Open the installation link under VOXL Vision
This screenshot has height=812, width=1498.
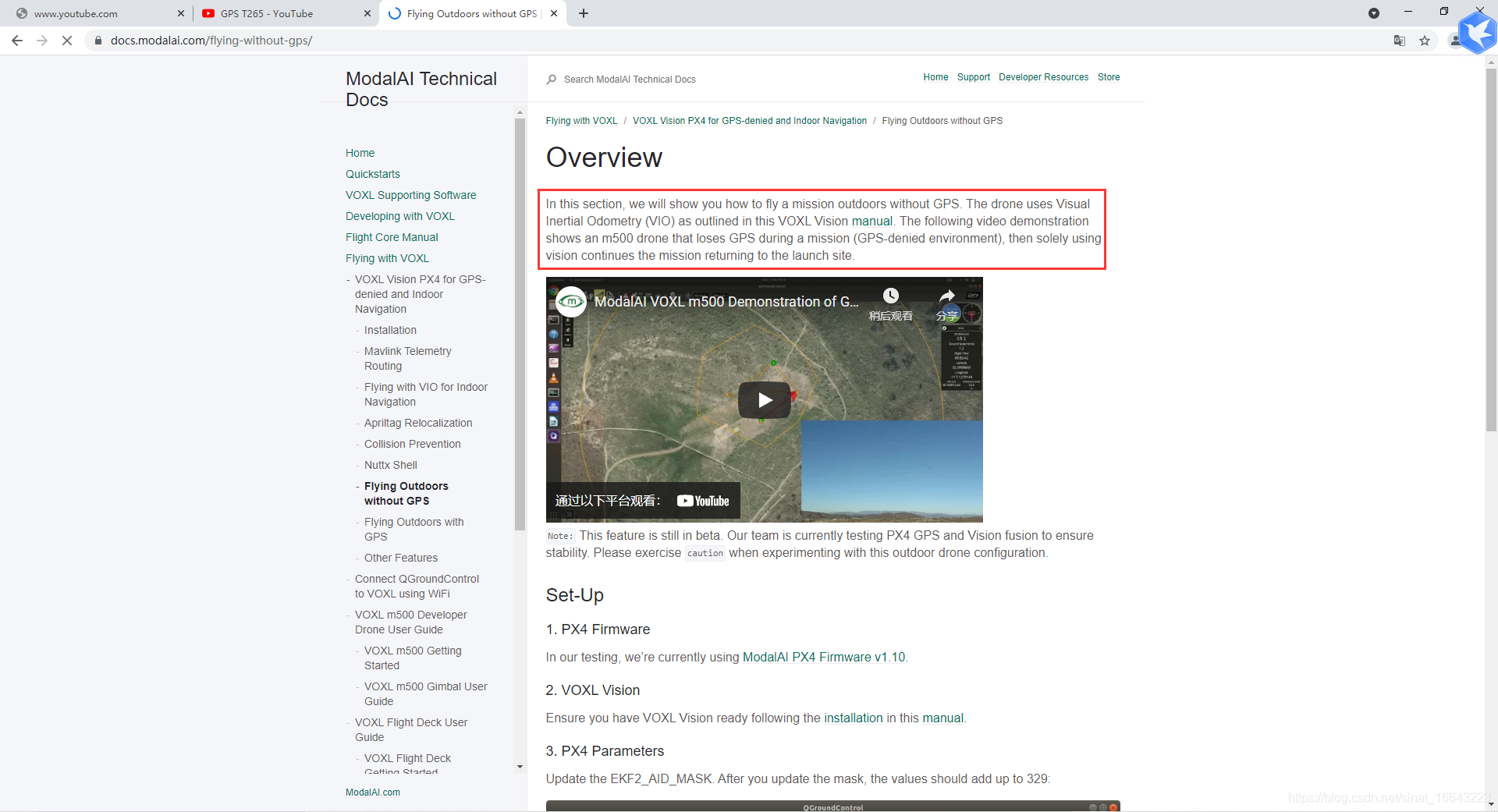[854, 718]
